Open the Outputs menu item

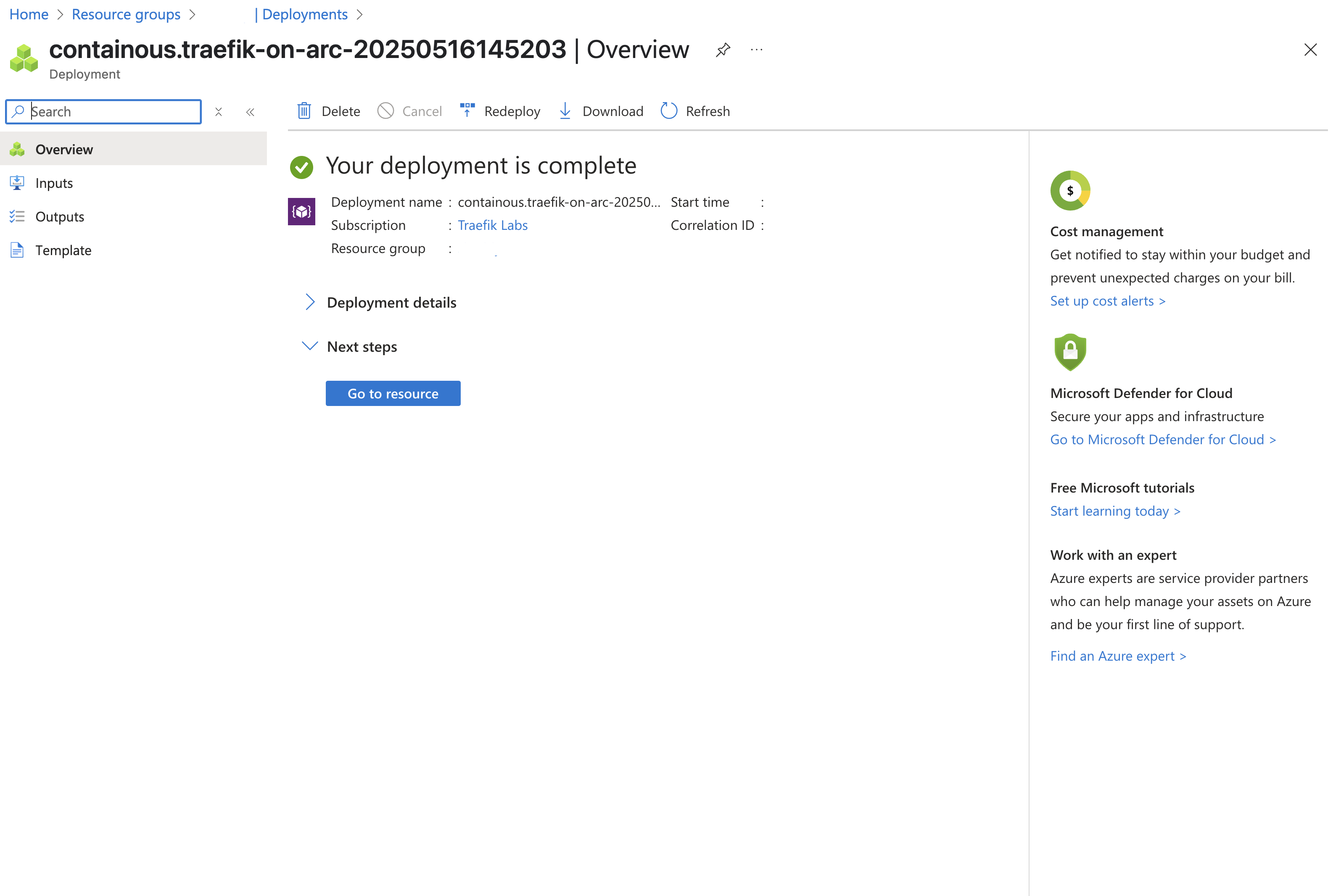tap(59, 217)
